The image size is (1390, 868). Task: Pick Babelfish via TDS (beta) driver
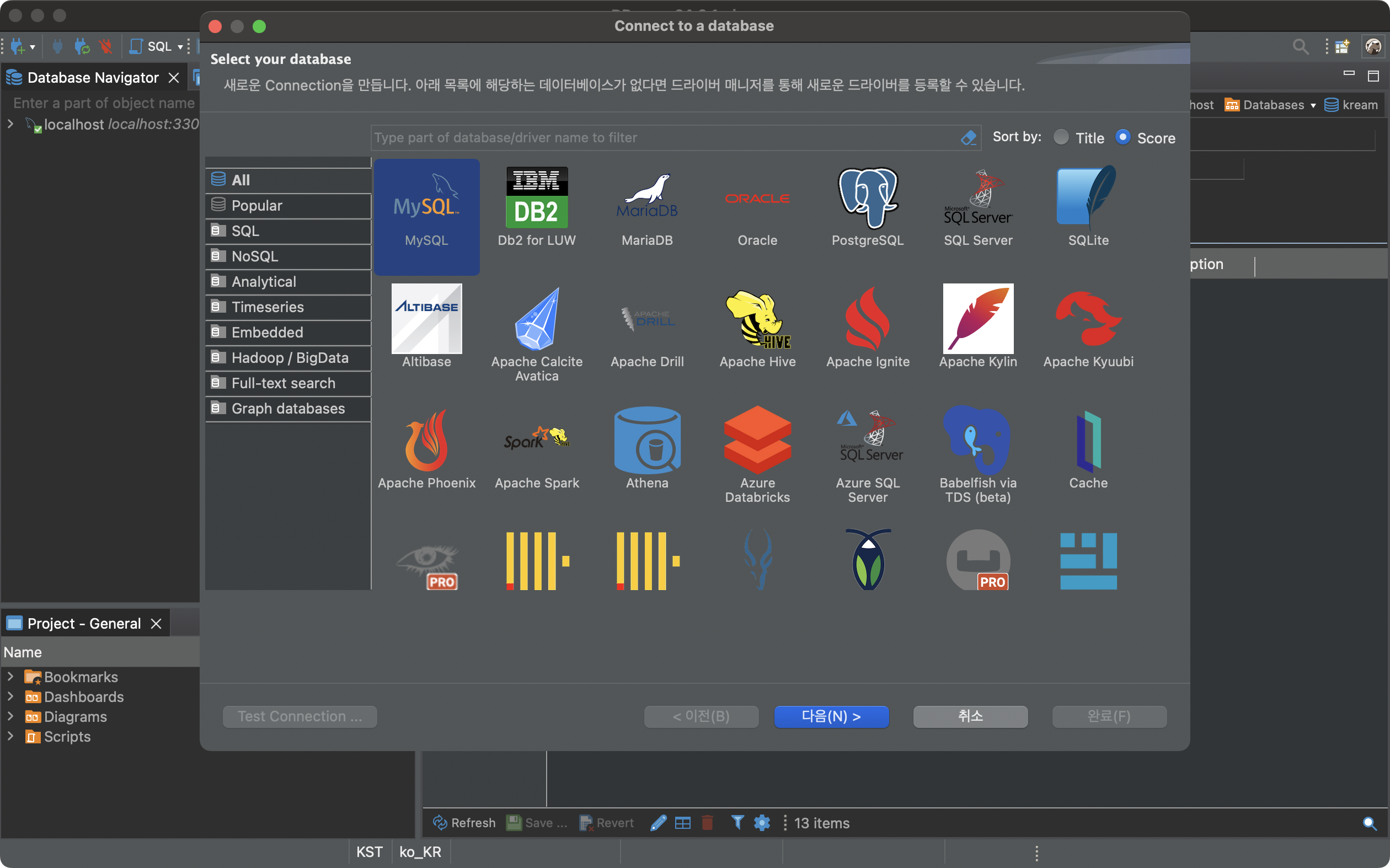point(978,454)
